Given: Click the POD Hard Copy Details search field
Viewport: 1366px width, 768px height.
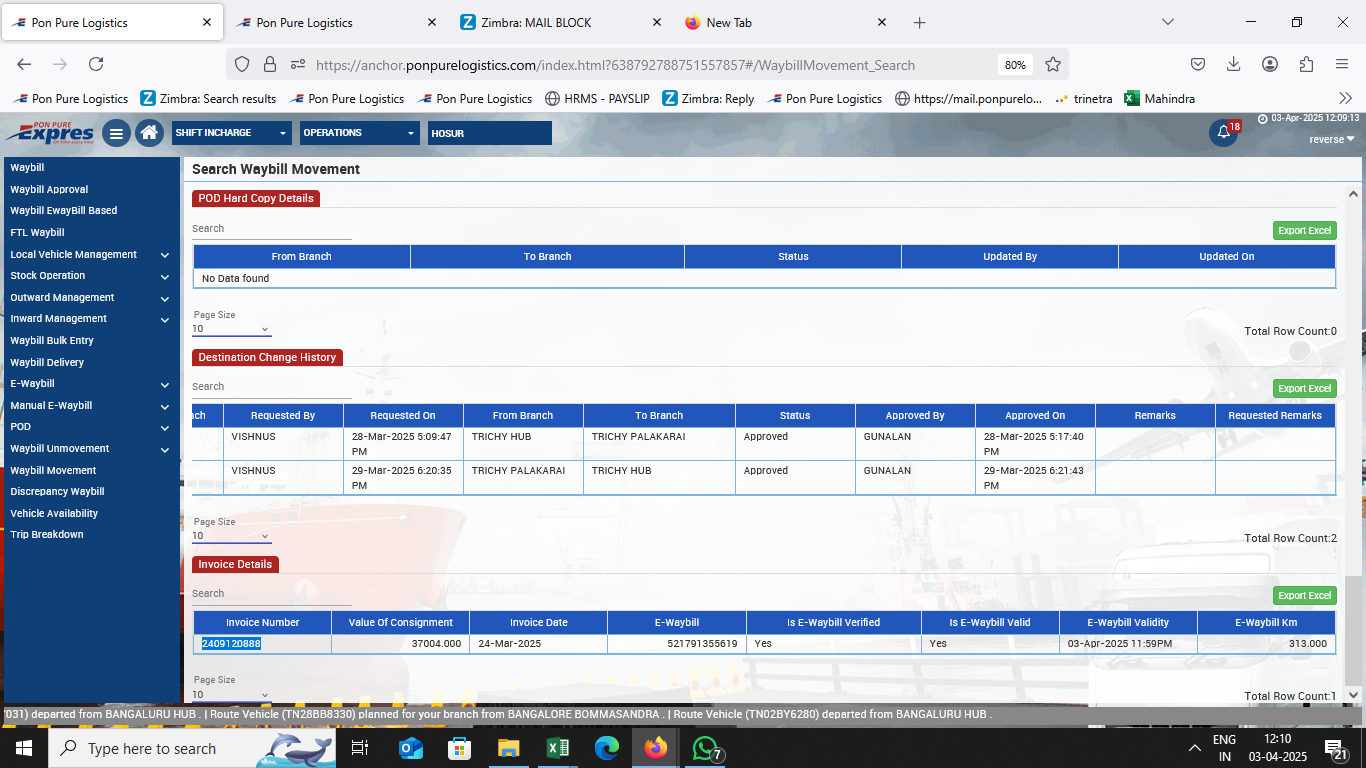Looking at the screenshot, I should [x=271, y=229].
